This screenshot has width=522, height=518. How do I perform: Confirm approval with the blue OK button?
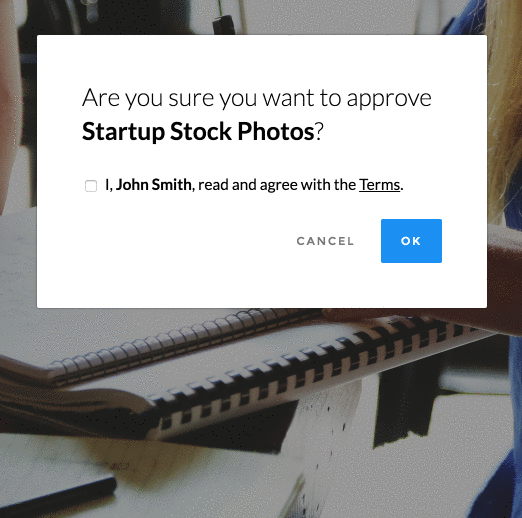pos(411,241)
